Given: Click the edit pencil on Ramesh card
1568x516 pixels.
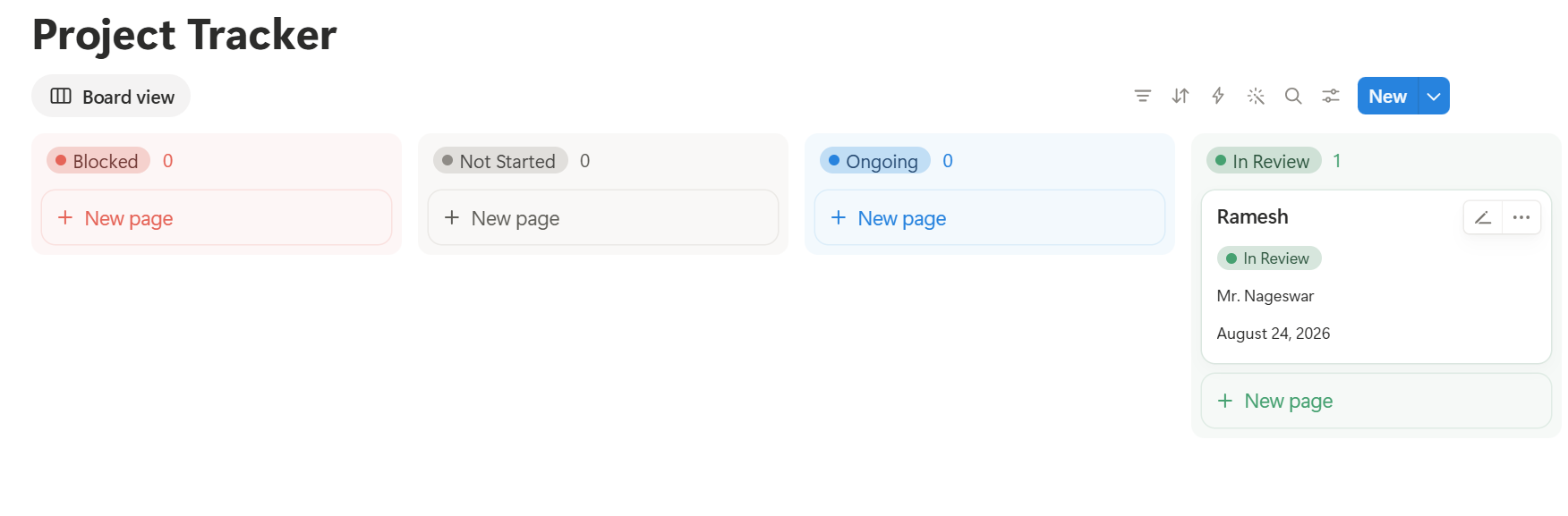Looking at the screenshot, I should pos(1483,217).
